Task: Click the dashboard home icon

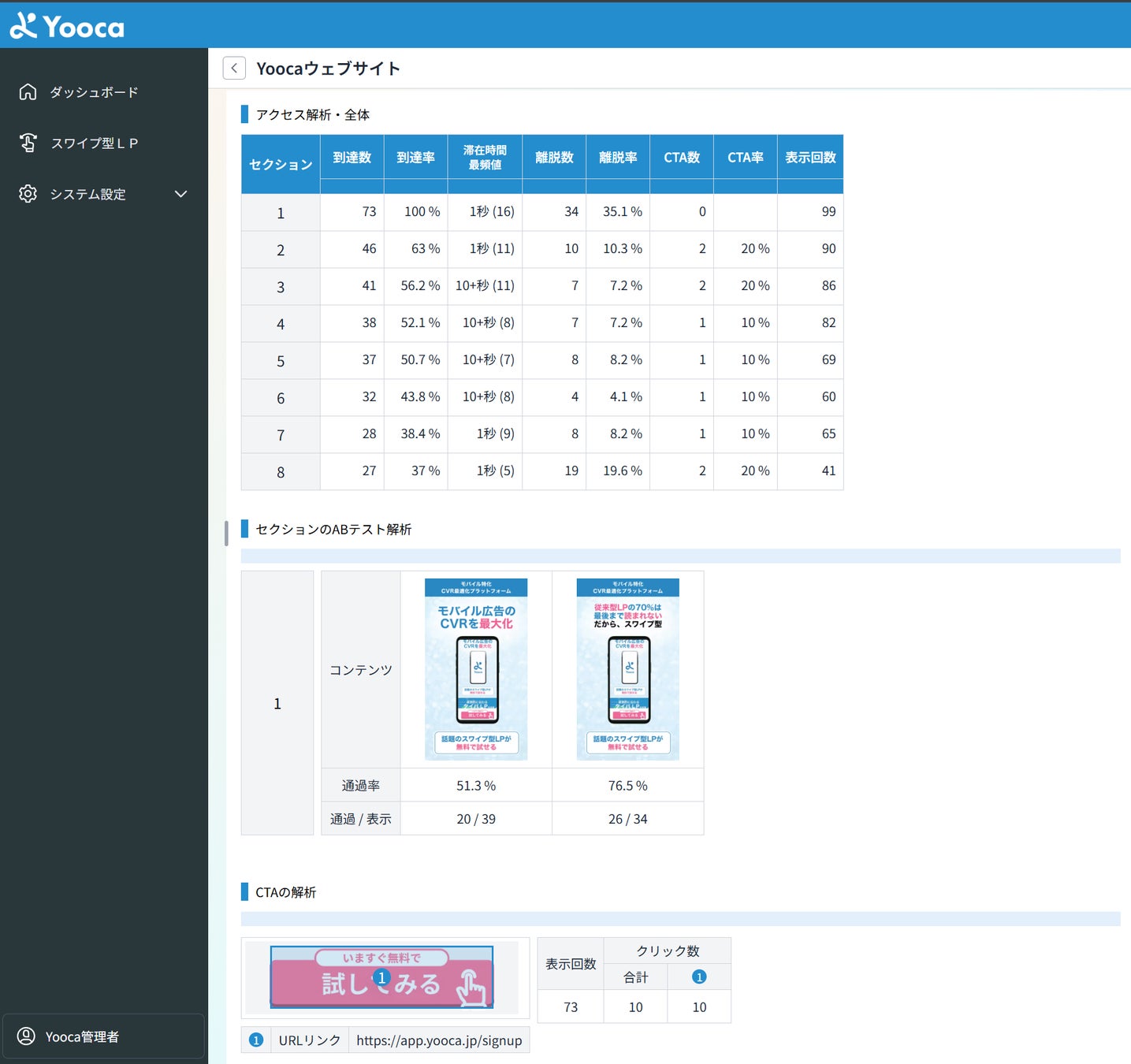Action: (28, 92)
